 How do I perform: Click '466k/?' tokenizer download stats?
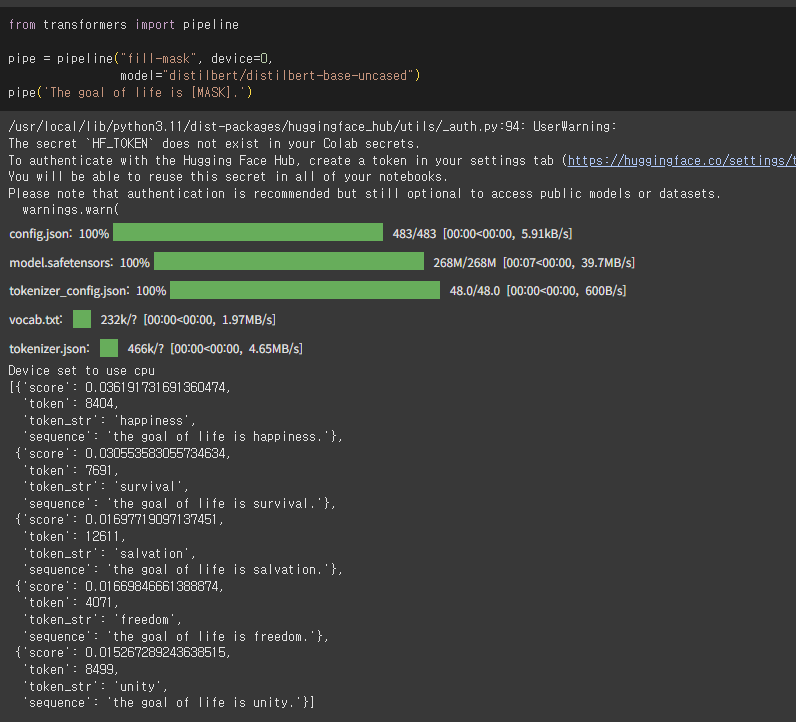click(215, 349)
